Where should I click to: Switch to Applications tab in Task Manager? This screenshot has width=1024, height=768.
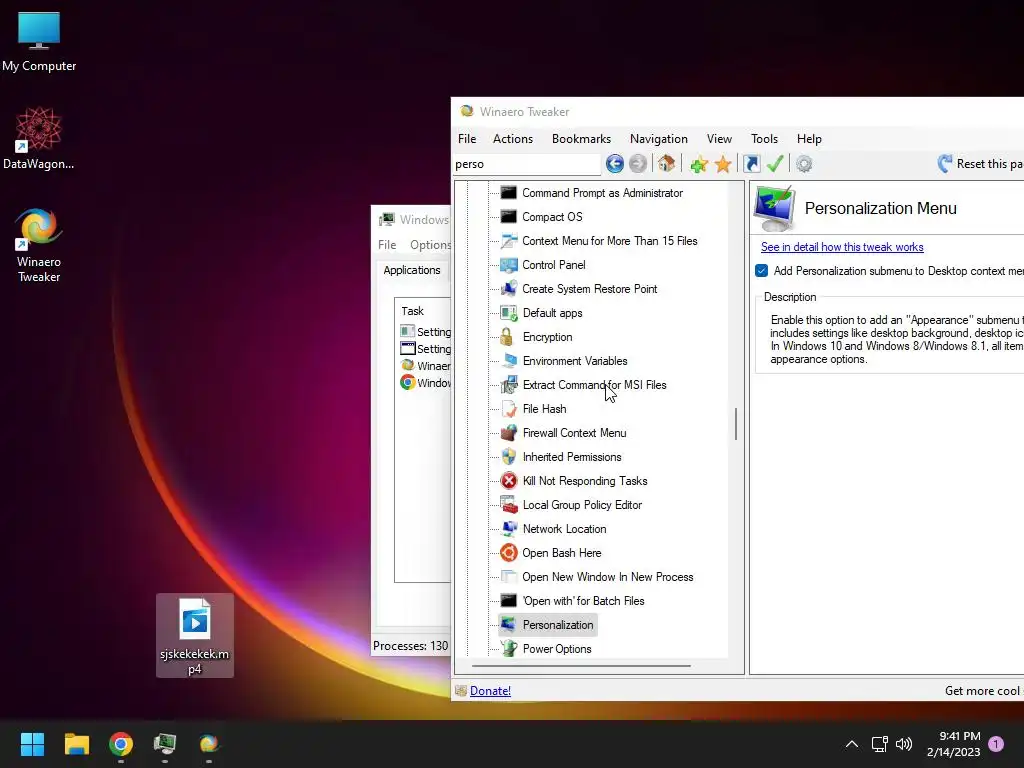[411, 270]
